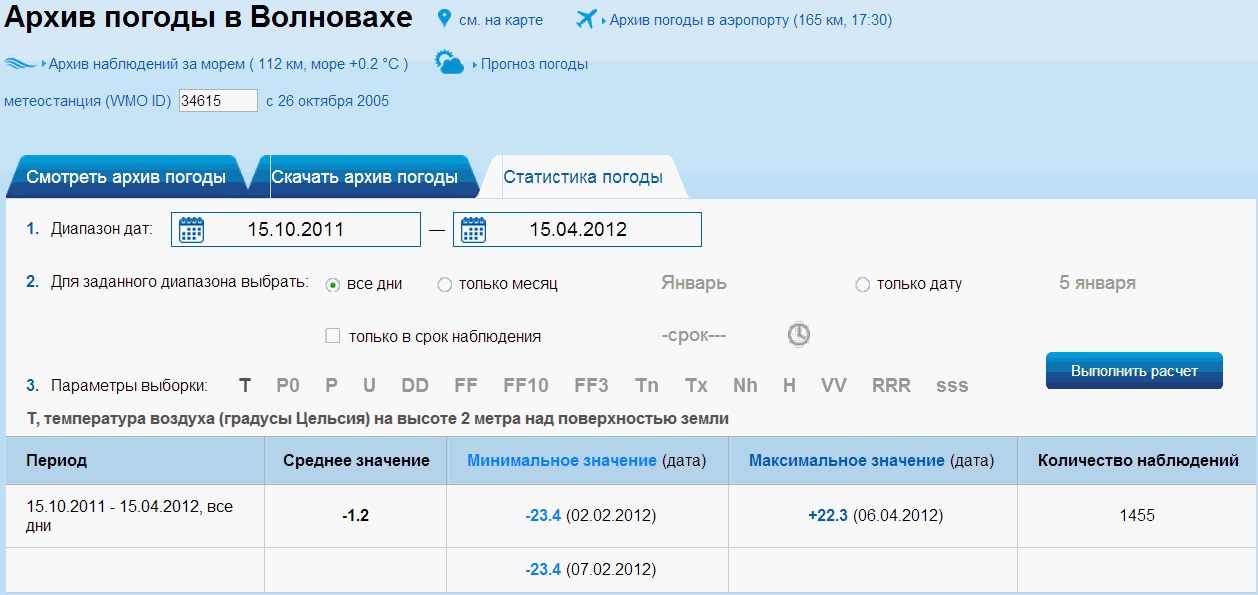
Task: Open the '5 января' date selector
Action: pyautogui.click(x=1097, y=283)
